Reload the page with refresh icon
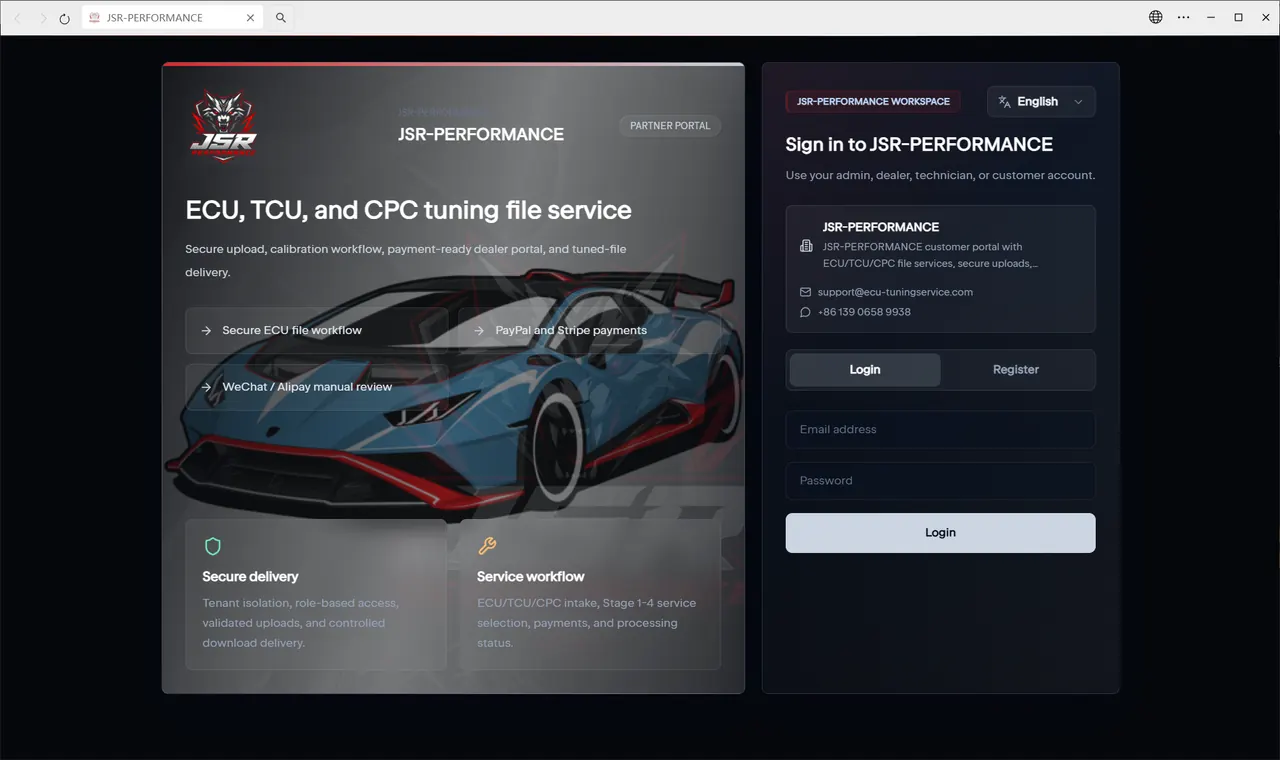This screenshot has height=760, width=1280. coord(65,18)
